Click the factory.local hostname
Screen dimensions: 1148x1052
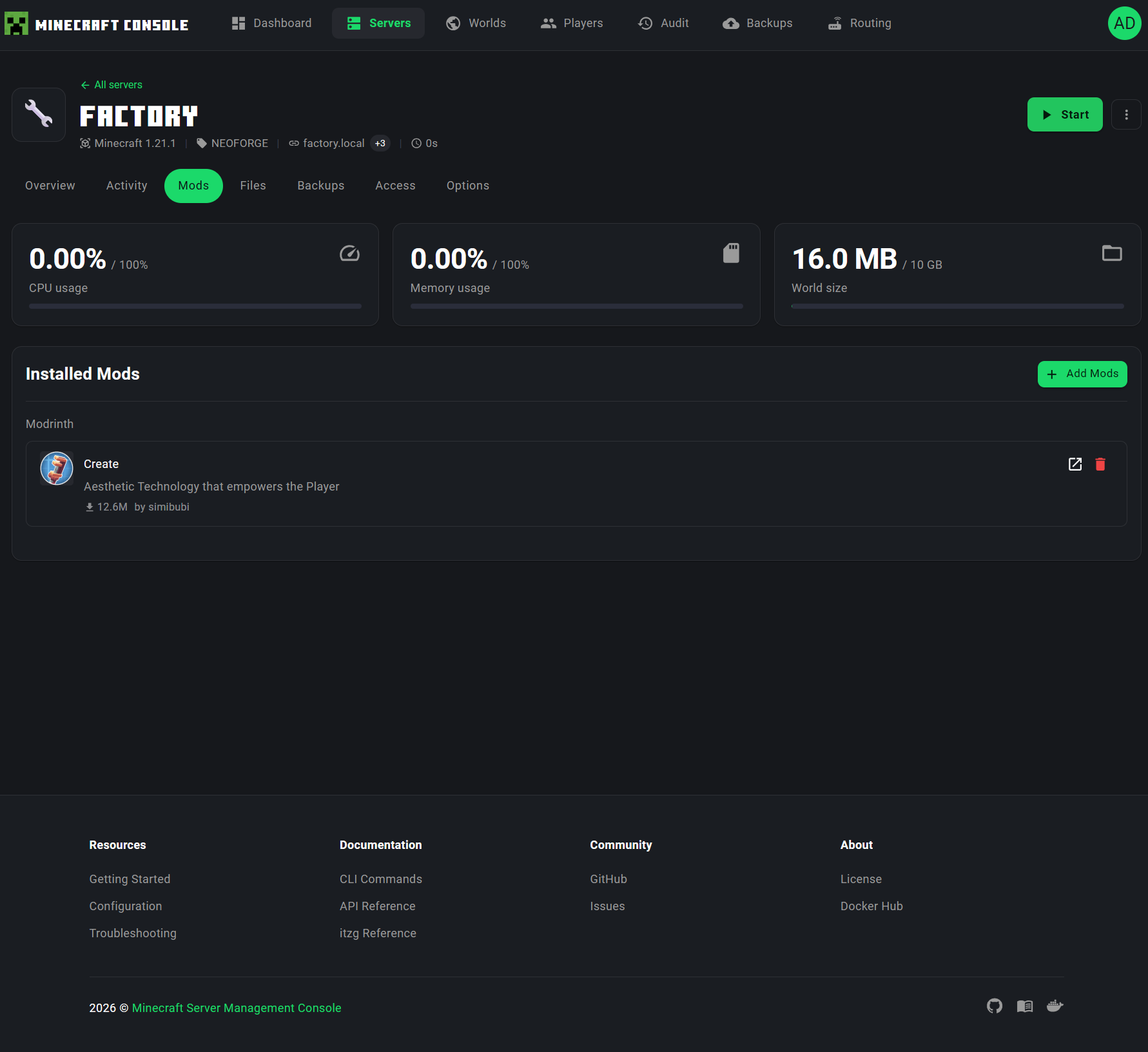[x=333, y=143]
